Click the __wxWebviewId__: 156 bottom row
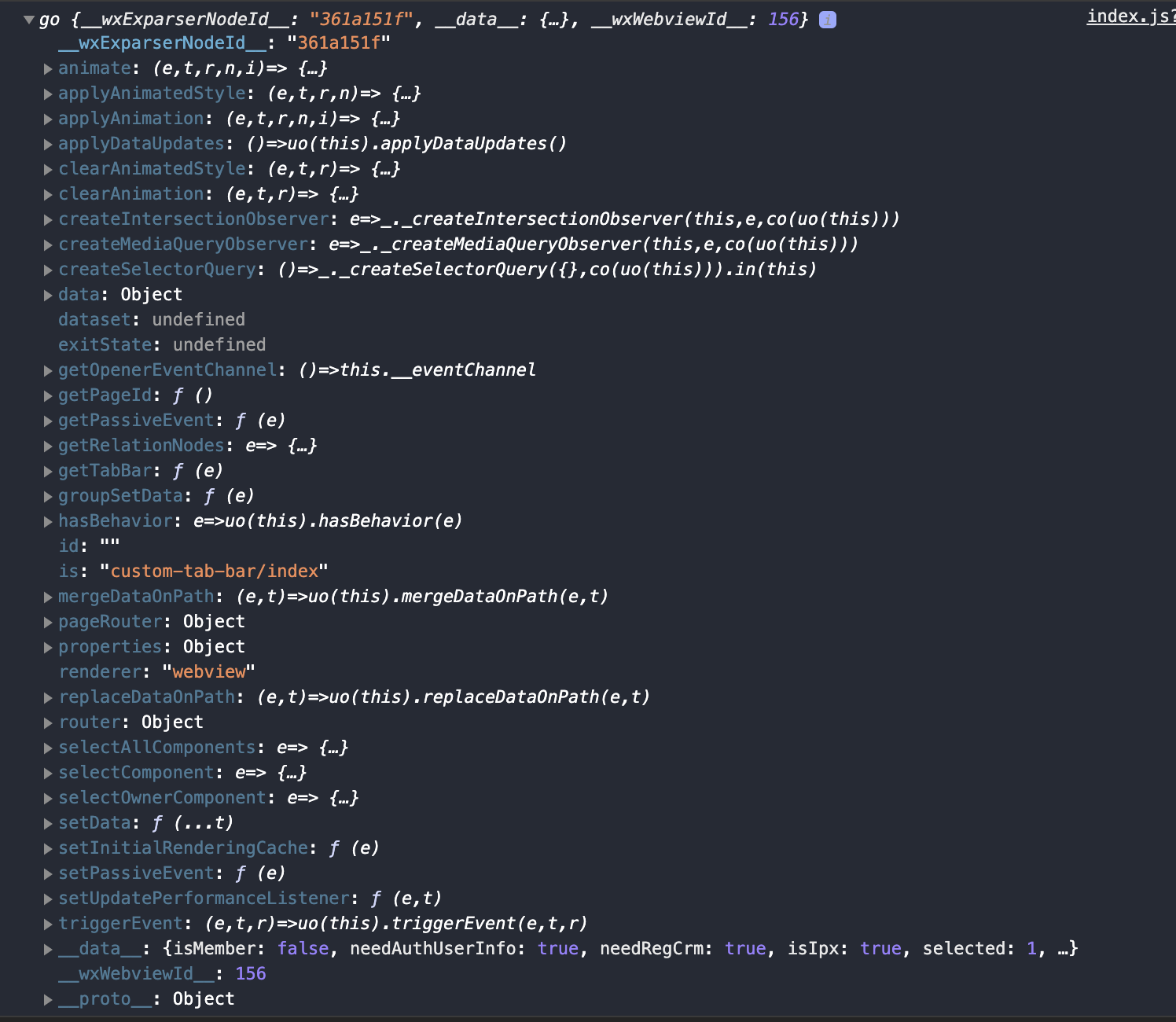This screenshot has width=1176, height=1022. 162,974
